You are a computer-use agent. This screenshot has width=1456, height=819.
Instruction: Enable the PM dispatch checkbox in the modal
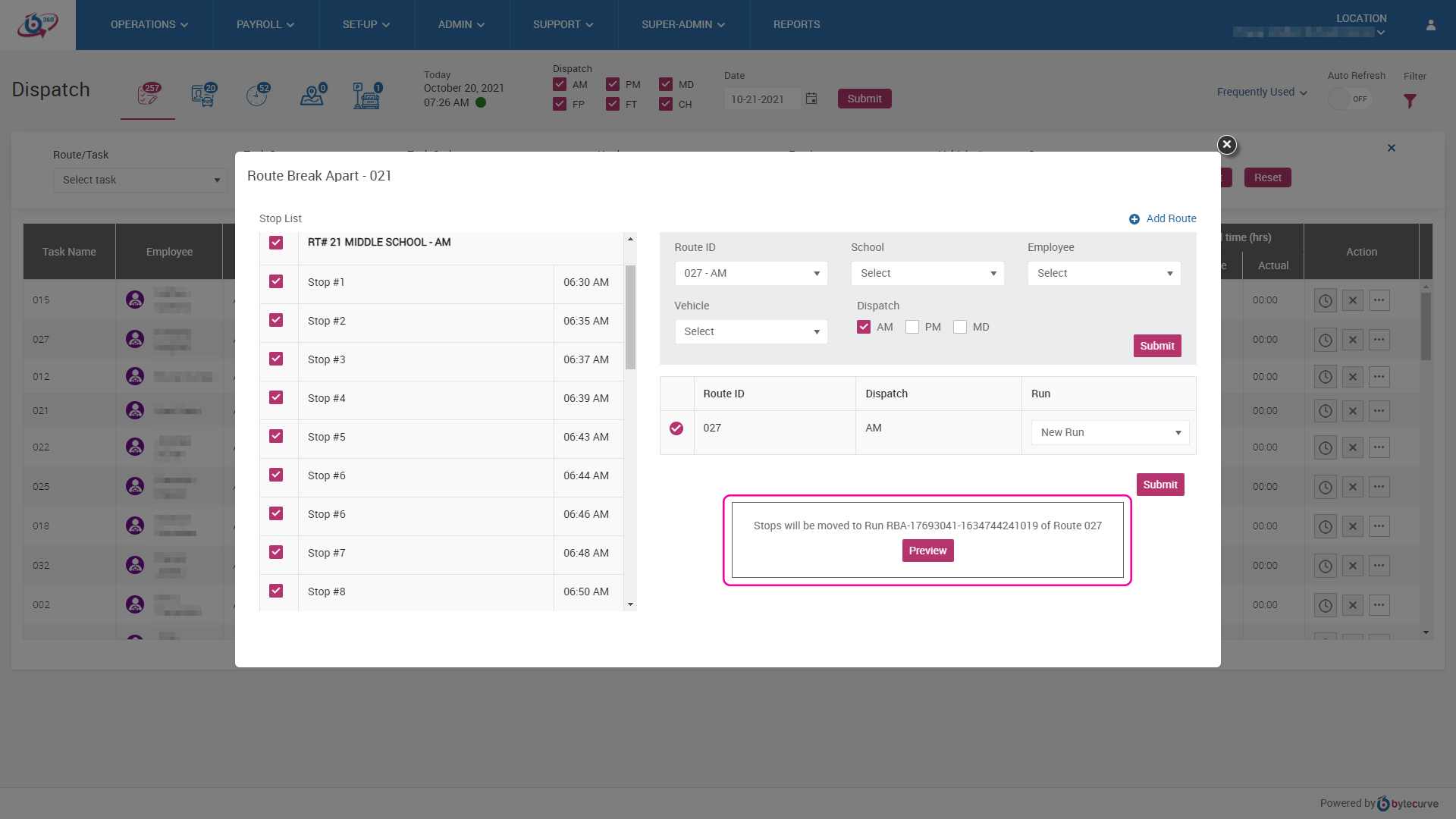click(912, 327)
